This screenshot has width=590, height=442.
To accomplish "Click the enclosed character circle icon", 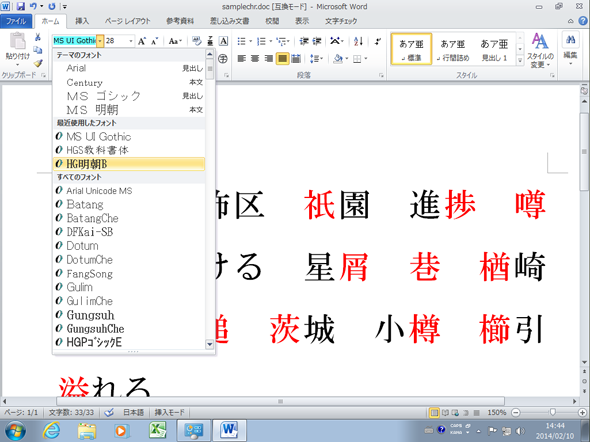I will coord(223,59).
